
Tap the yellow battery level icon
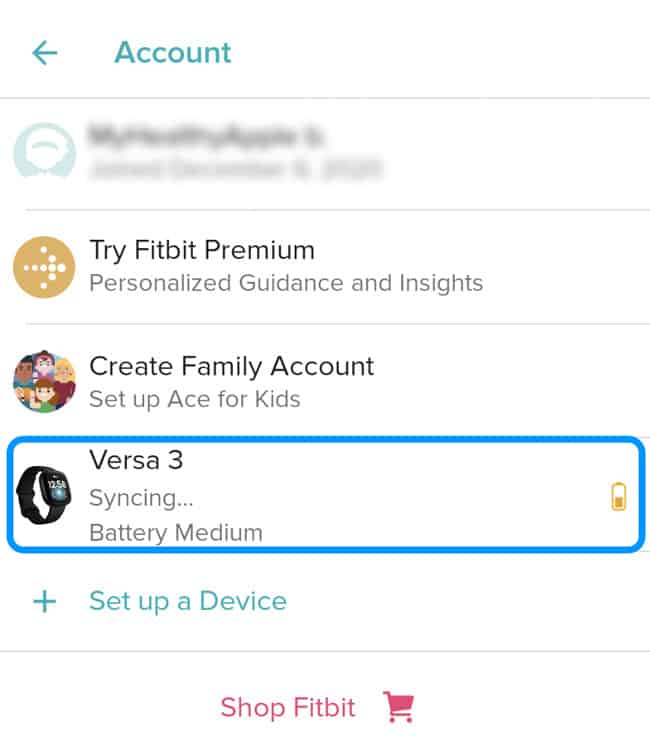click(x=619, y=496)
